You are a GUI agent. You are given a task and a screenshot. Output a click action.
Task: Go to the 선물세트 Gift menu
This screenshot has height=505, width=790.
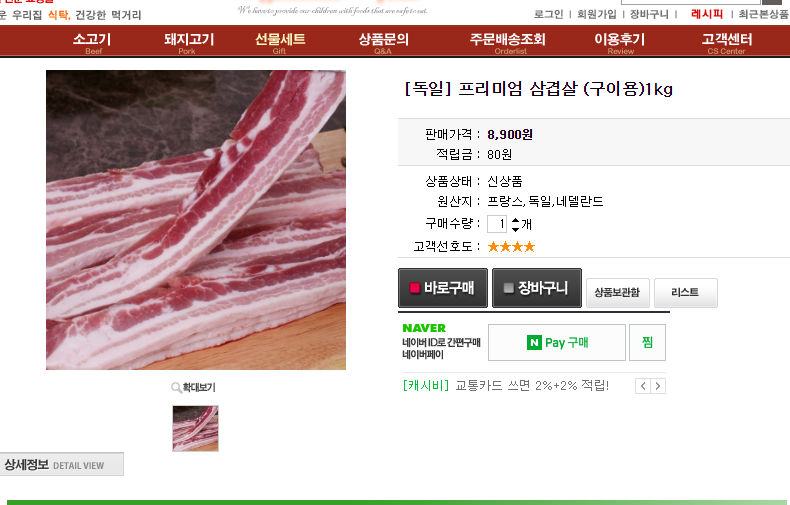pyautogui.click(x=280, y=42)
